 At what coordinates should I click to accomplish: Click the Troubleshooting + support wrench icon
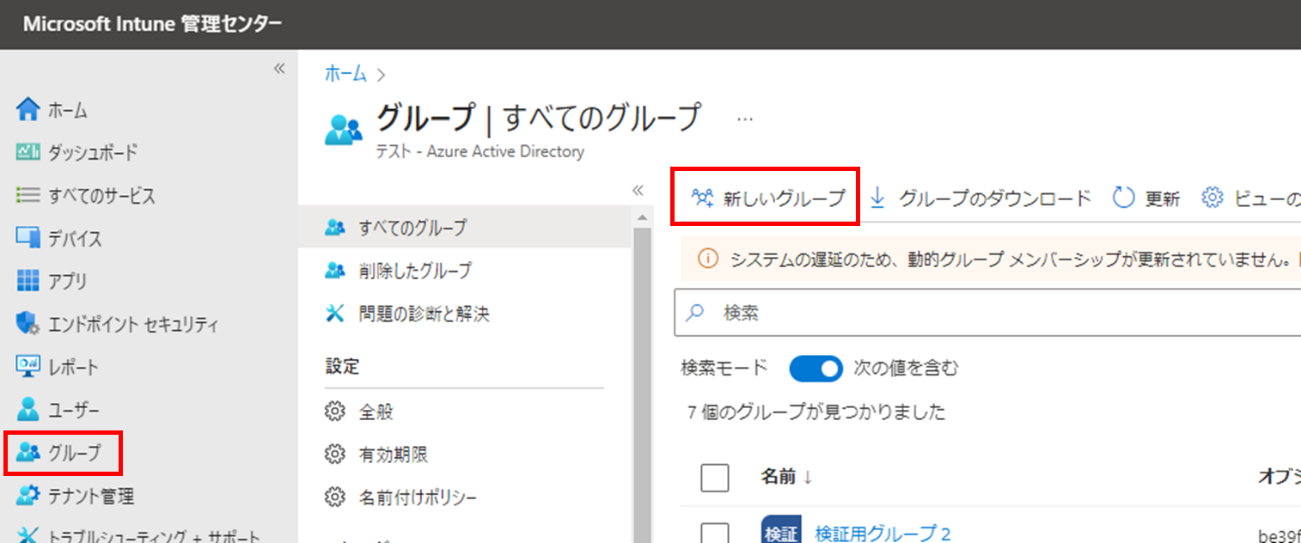[28, 537]
